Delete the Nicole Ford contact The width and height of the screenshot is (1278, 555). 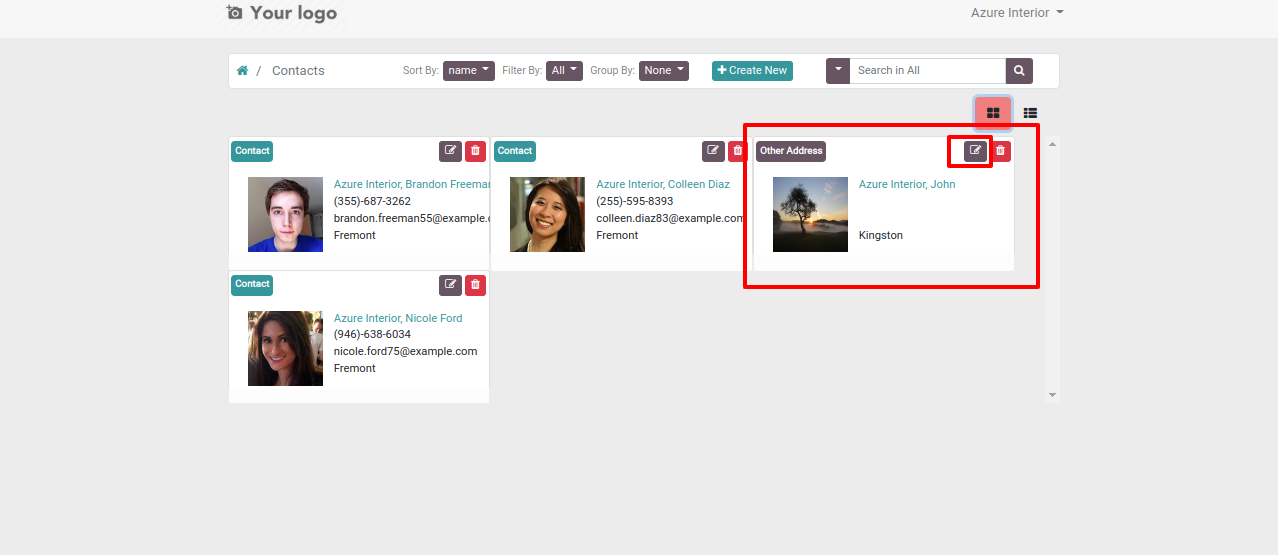coord(475,285)
